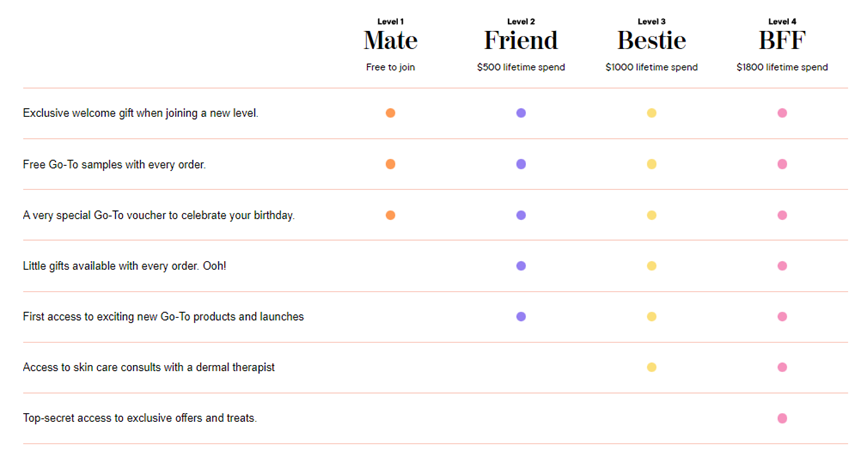Select the BFF level heading

coord(782,40)
